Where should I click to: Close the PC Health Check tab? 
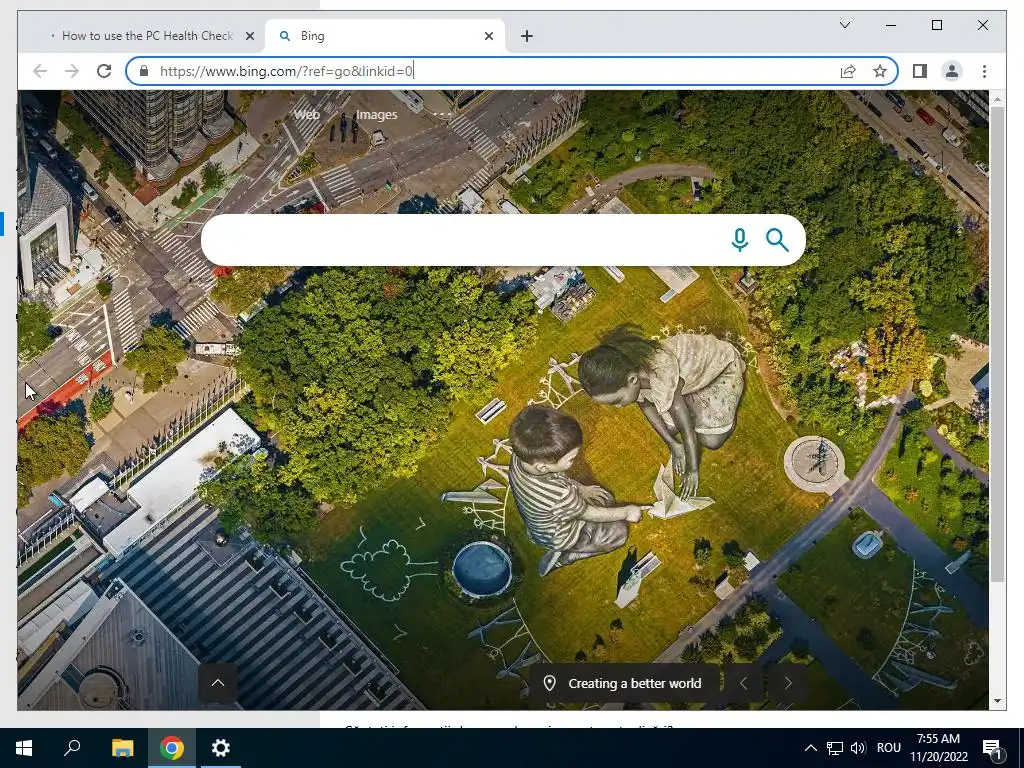[249, 37]
